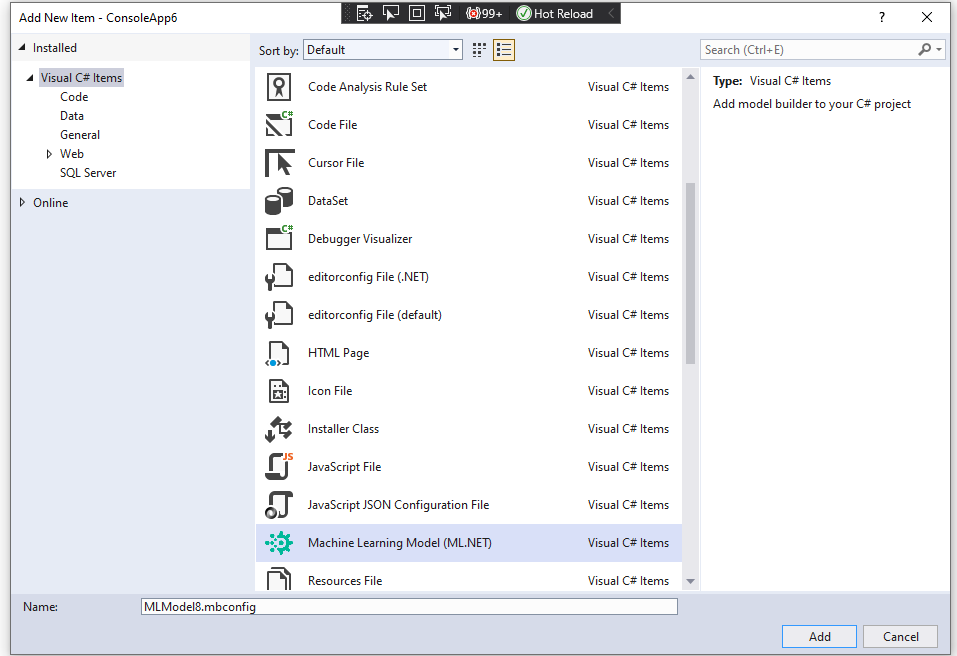Click the Machine Learning Model (ML.NET) template icon
This screenshot has height=656, width=957.
279,542
